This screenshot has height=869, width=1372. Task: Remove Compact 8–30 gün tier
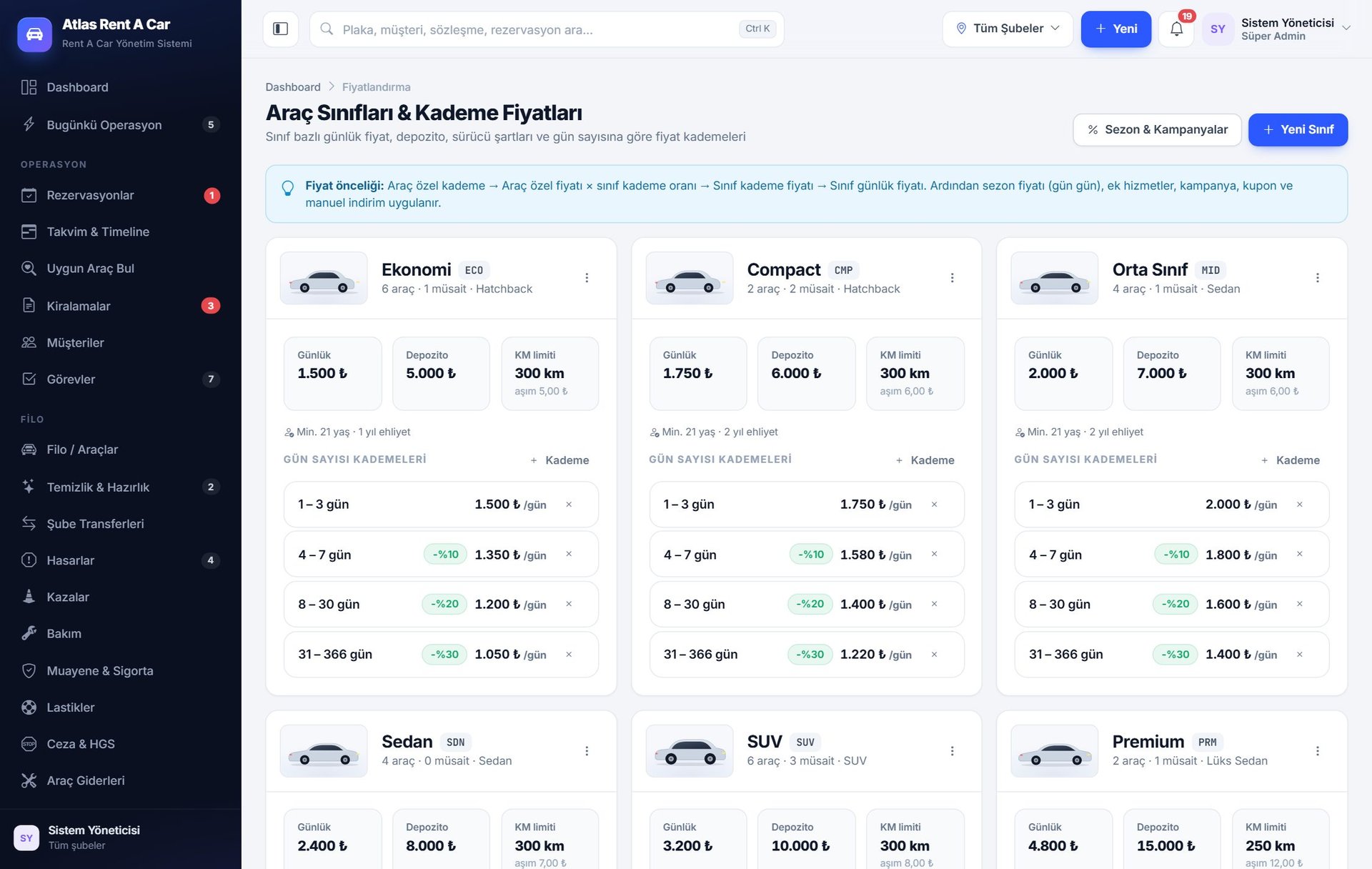coord(934,604)
